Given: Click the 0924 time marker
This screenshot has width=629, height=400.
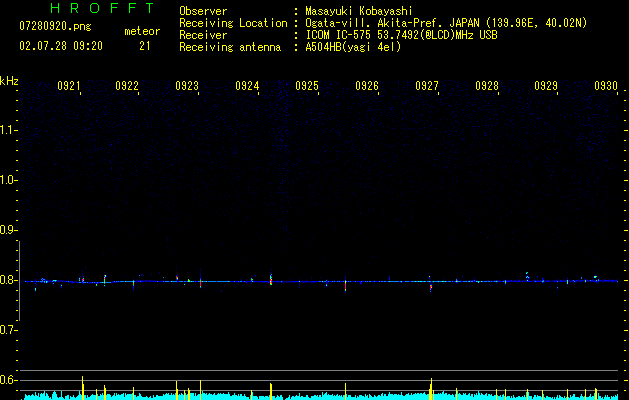Looking at the screenshot, I should (247, 86).
